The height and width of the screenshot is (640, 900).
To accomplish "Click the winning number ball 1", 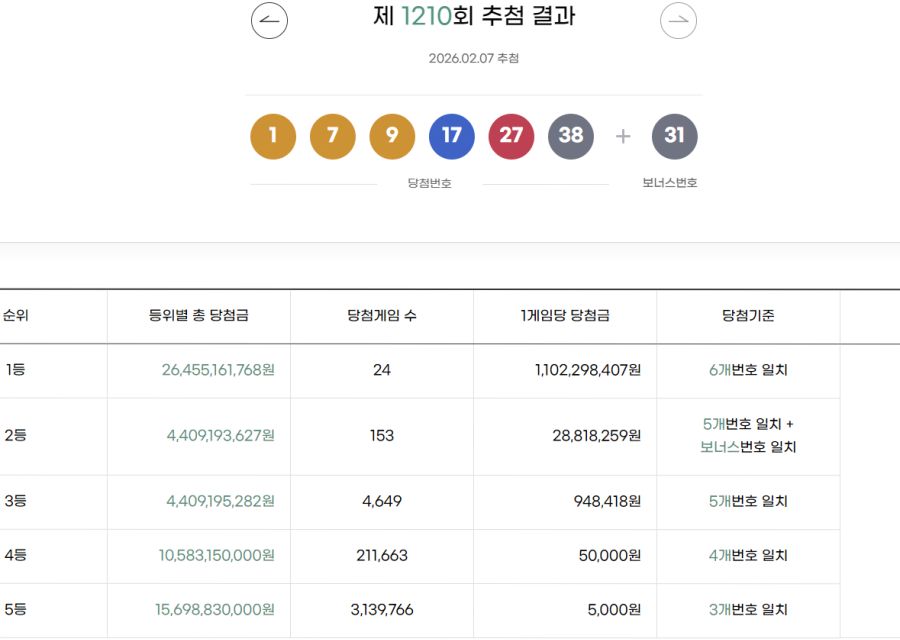I will tap(272, 136).
